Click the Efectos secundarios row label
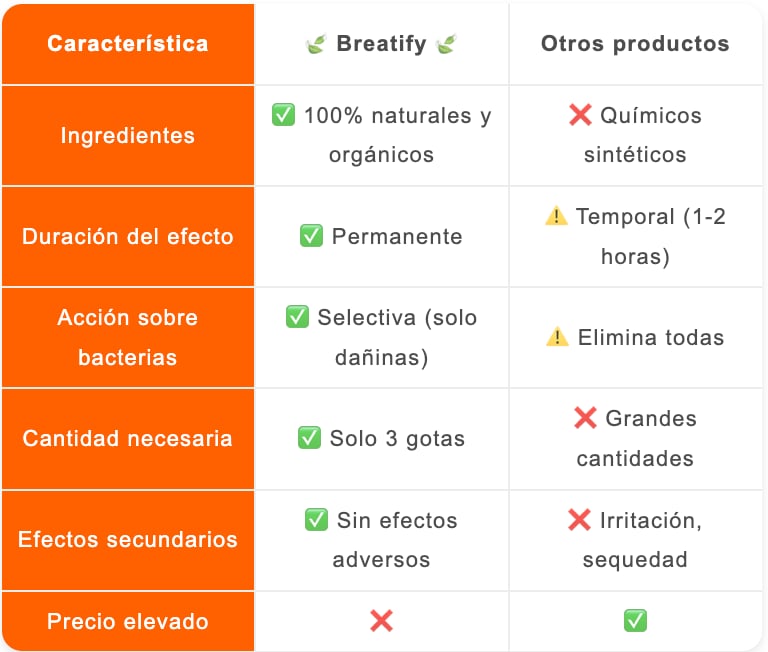This screenshot has width=768, height=652. click(x=128, y=540)
